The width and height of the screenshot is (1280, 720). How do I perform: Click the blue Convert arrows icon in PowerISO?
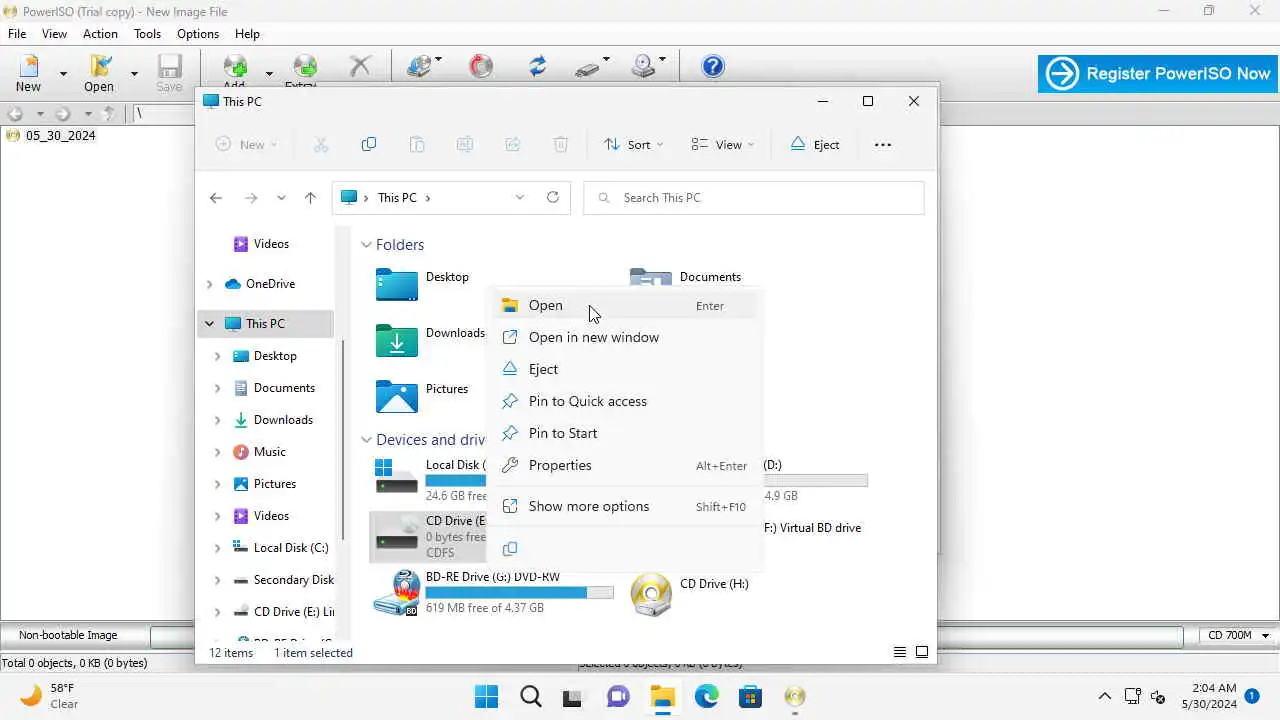[x=538, y=66]
